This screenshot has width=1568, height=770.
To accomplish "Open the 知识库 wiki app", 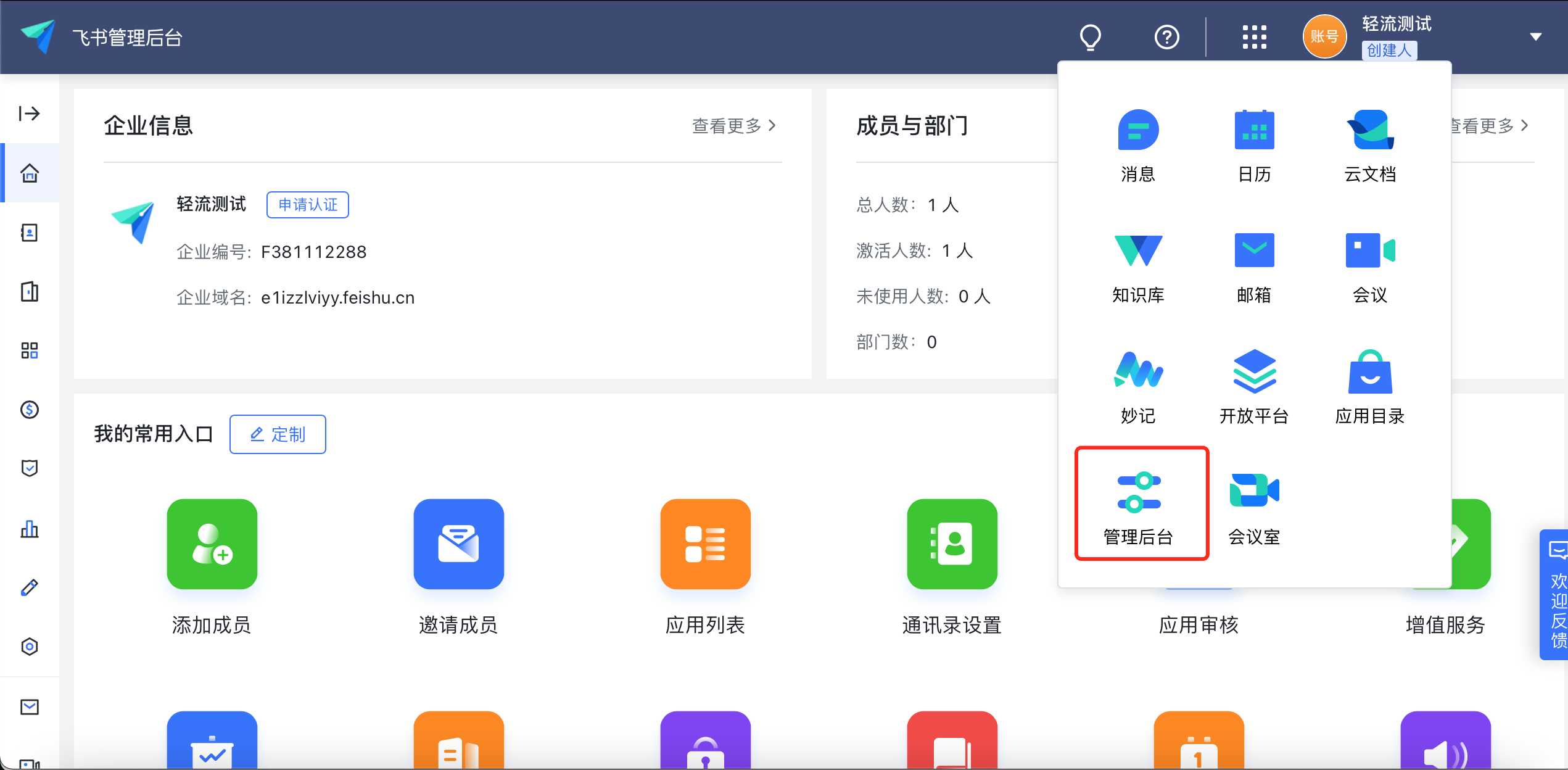I will click(1138, 267).
